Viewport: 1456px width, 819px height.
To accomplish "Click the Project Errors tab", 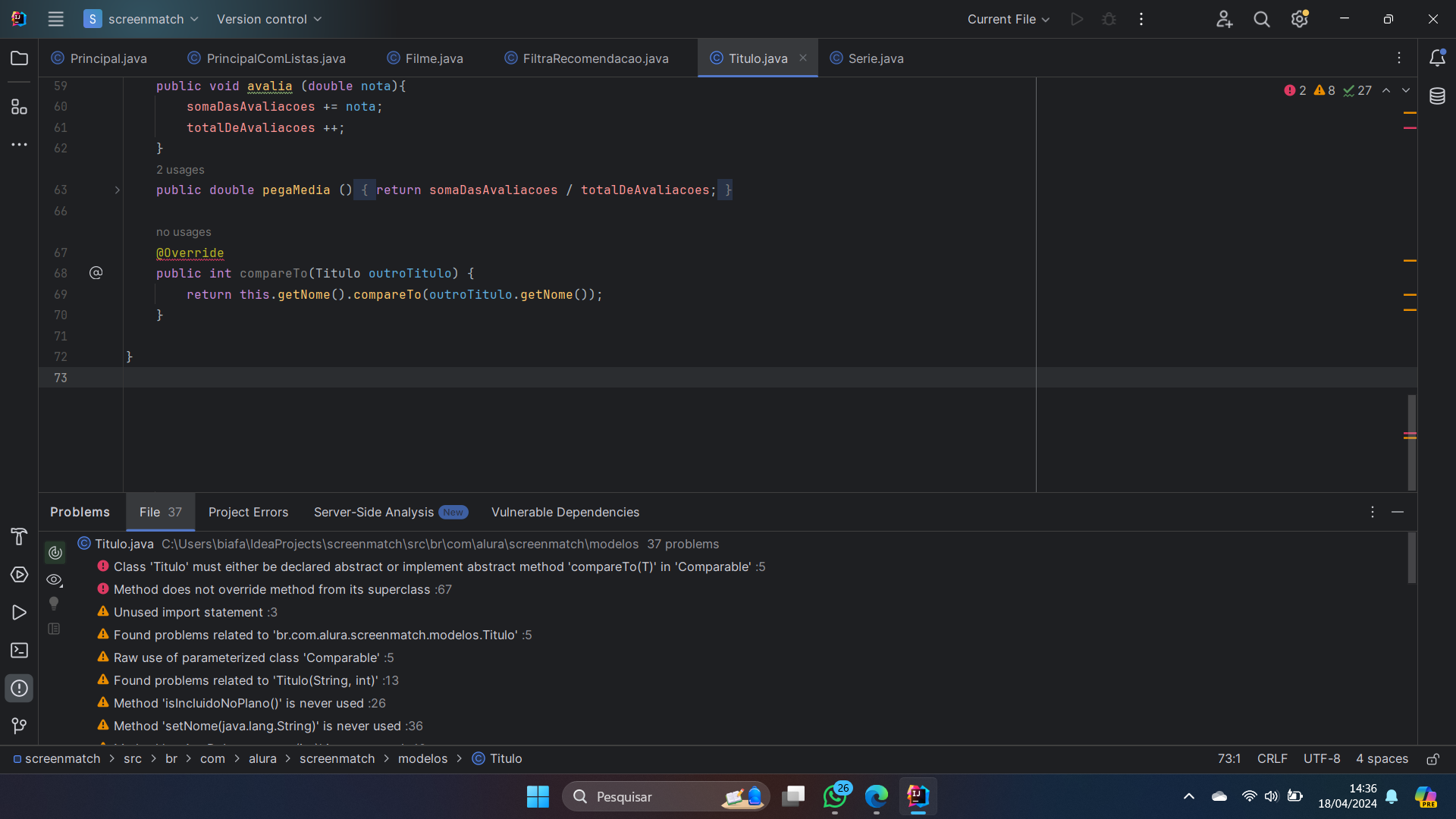I will pos(248,511).
